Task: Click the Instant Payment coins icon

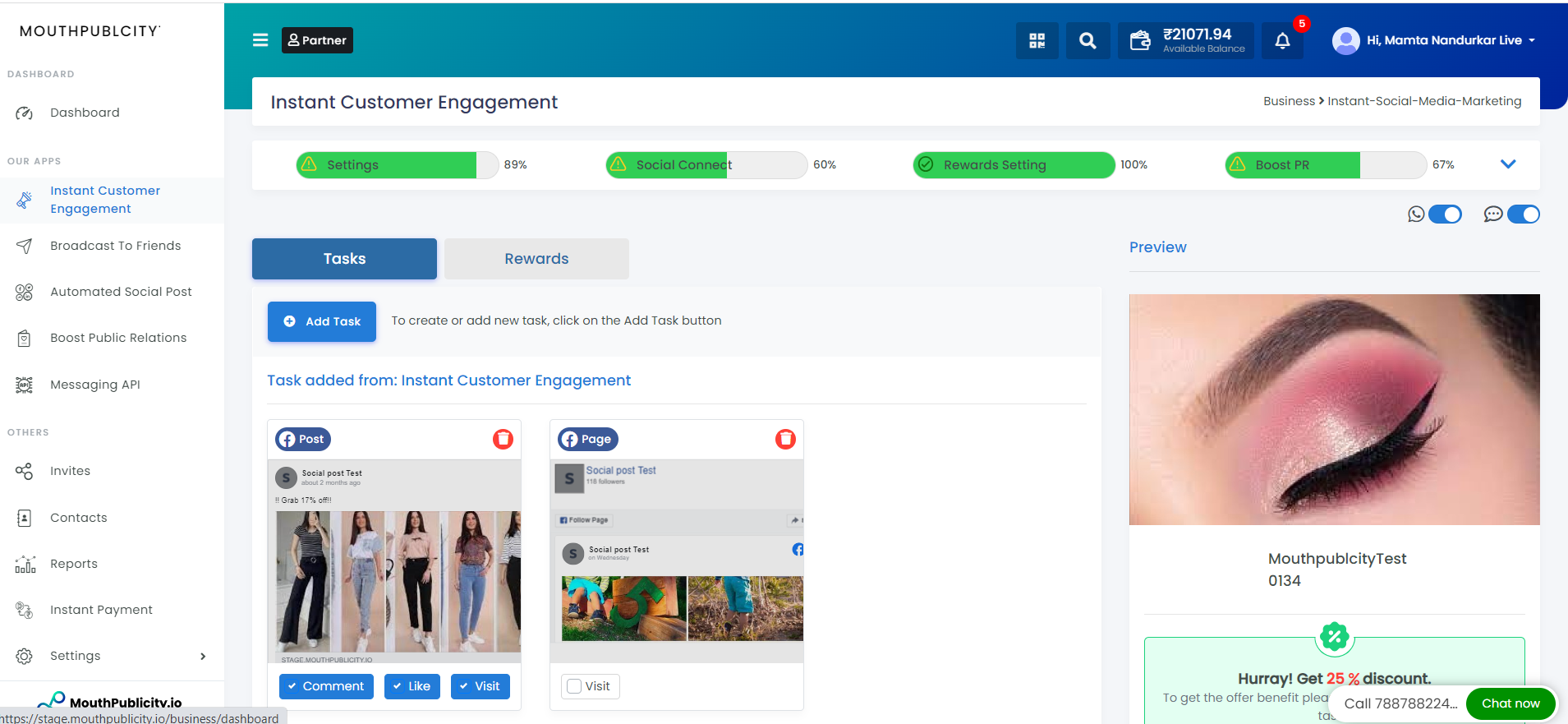Action: pyautogui.click(x=25, y=610)
